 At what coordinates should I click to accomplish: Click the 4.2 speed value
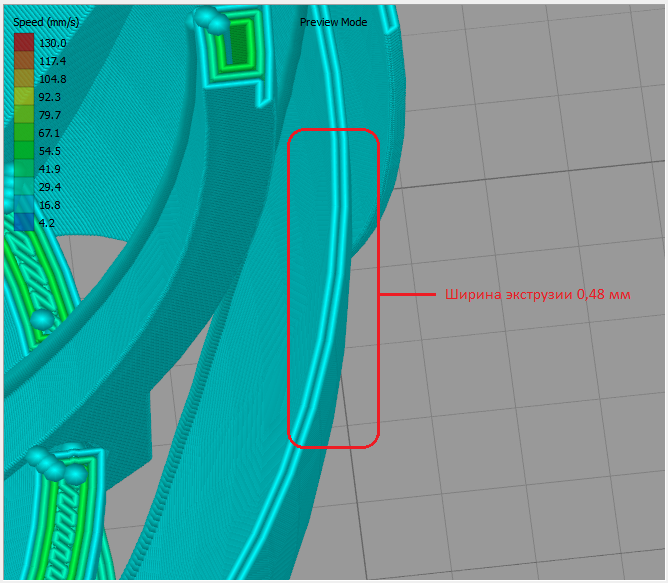pos(47,223)
